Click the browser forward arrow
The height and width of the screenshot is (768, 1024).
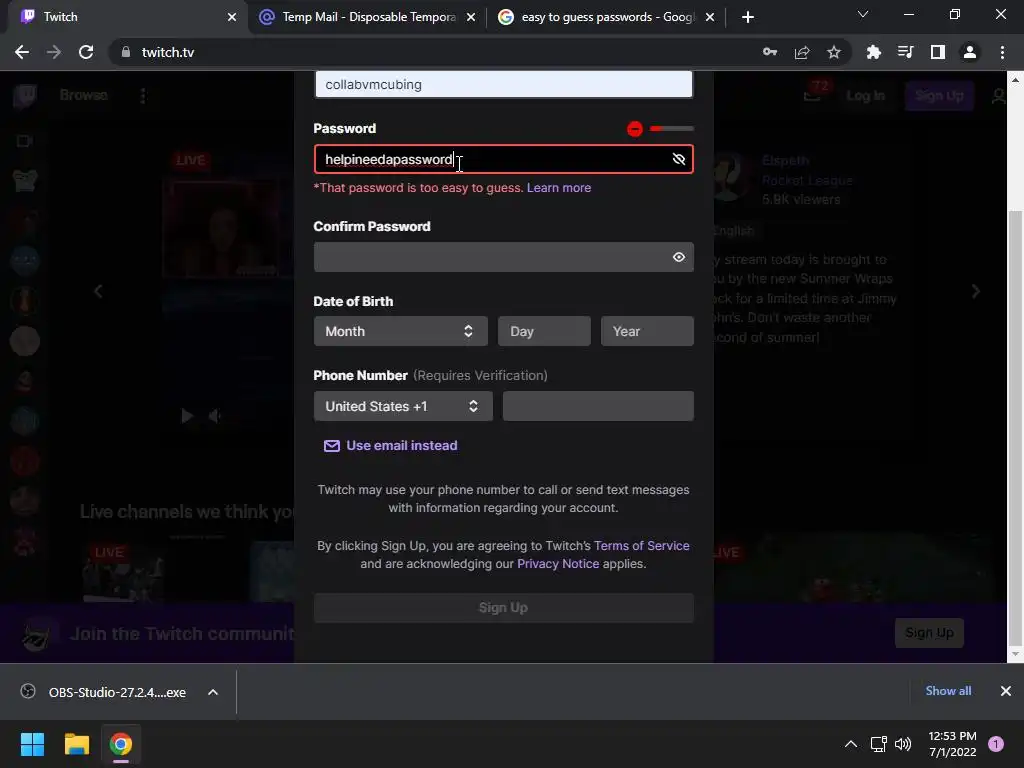(x=54, y=52)
